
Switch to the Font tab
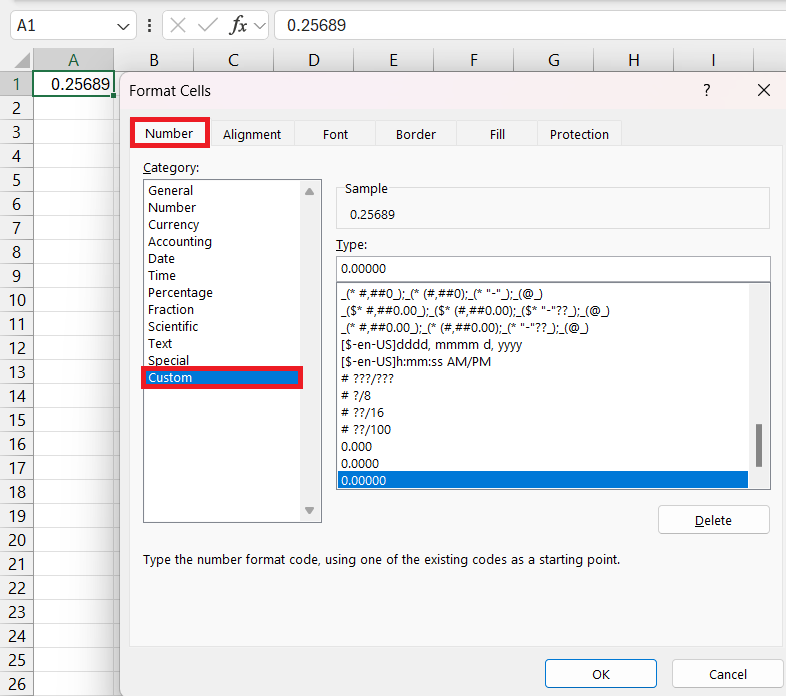coord(335,134)
